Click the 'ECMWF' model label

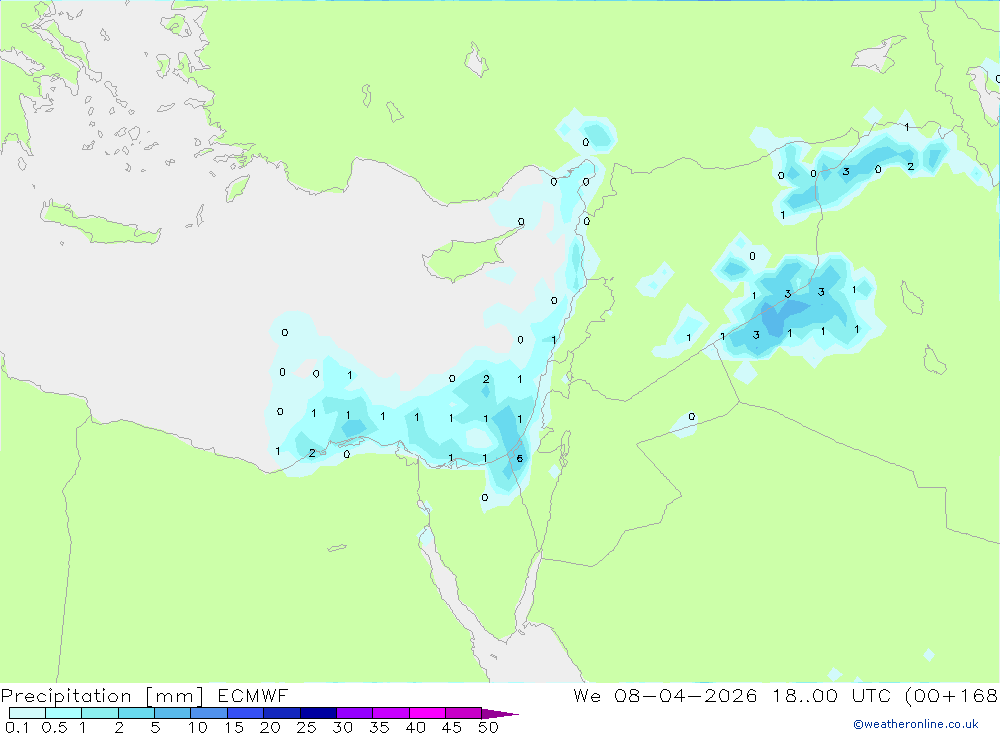point(253,695)
